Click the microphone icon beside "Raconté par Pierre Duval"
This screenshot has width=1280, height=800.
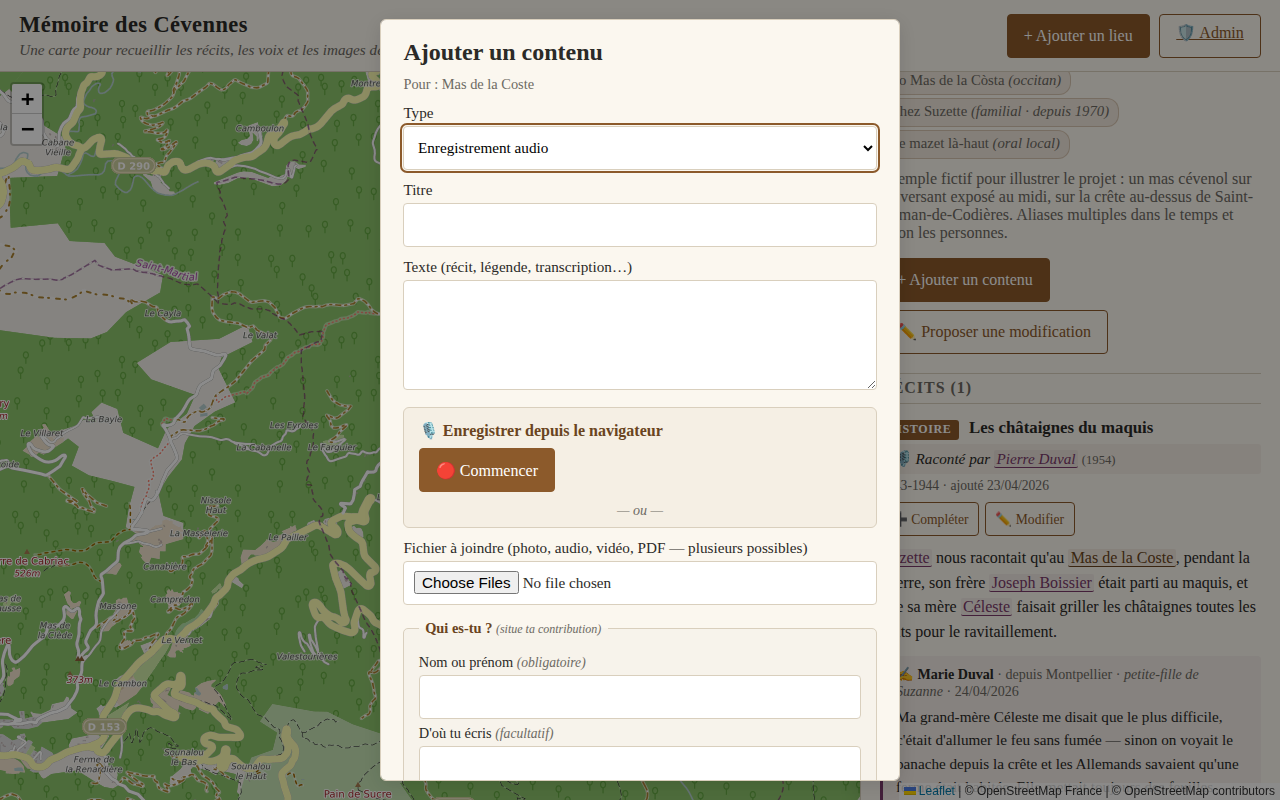click(x=903, y=459)
